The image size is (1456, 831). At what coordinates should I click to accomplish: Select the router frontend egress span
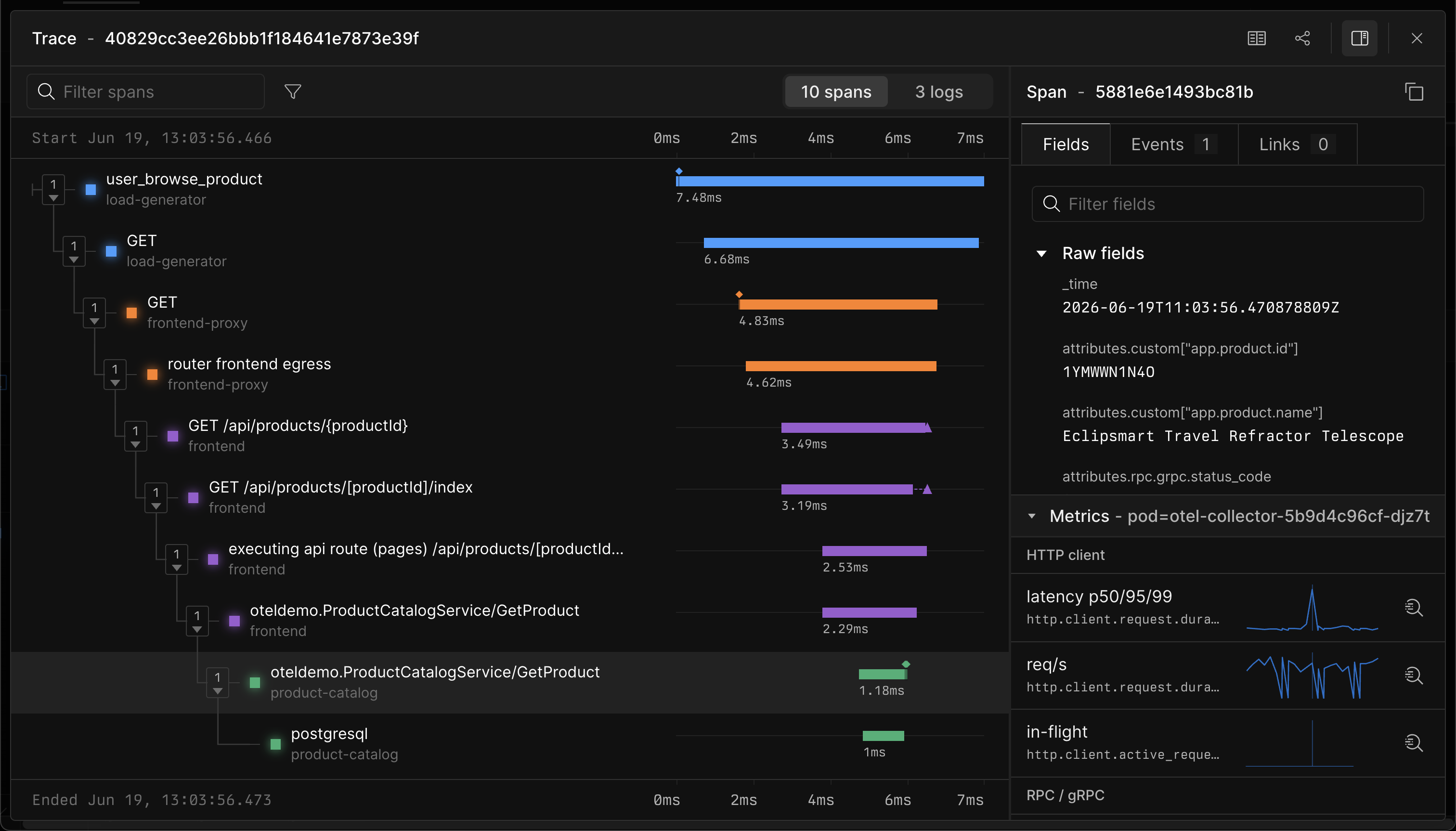pos(510,375)
